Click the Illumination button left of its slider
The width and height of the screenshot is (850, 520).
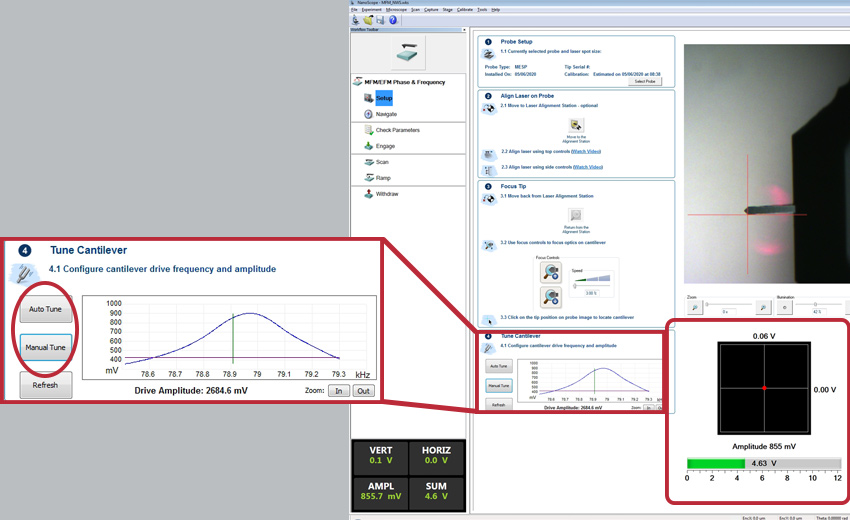(784, 307)
